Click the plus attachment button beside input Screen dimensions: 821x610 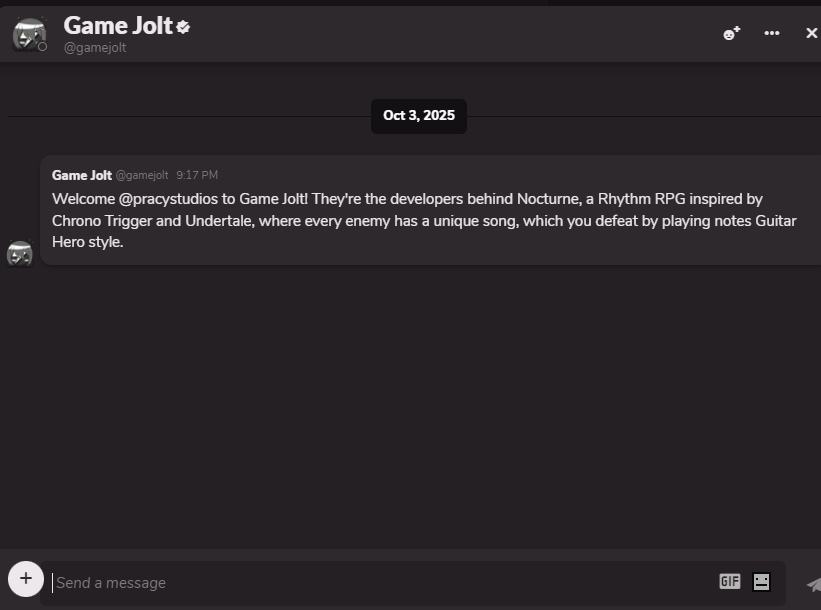(x=26, y=578)
